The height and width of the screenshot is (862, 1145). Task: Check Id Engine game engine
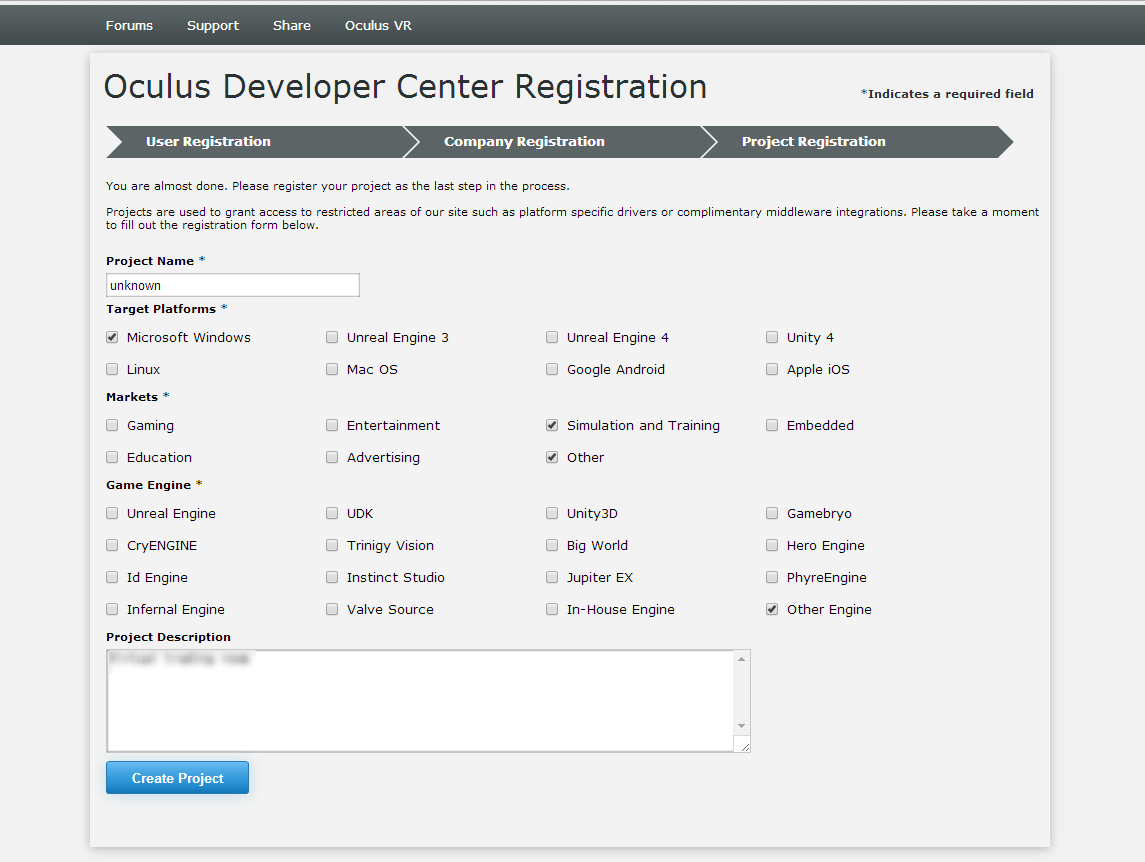tap(112, 578)
